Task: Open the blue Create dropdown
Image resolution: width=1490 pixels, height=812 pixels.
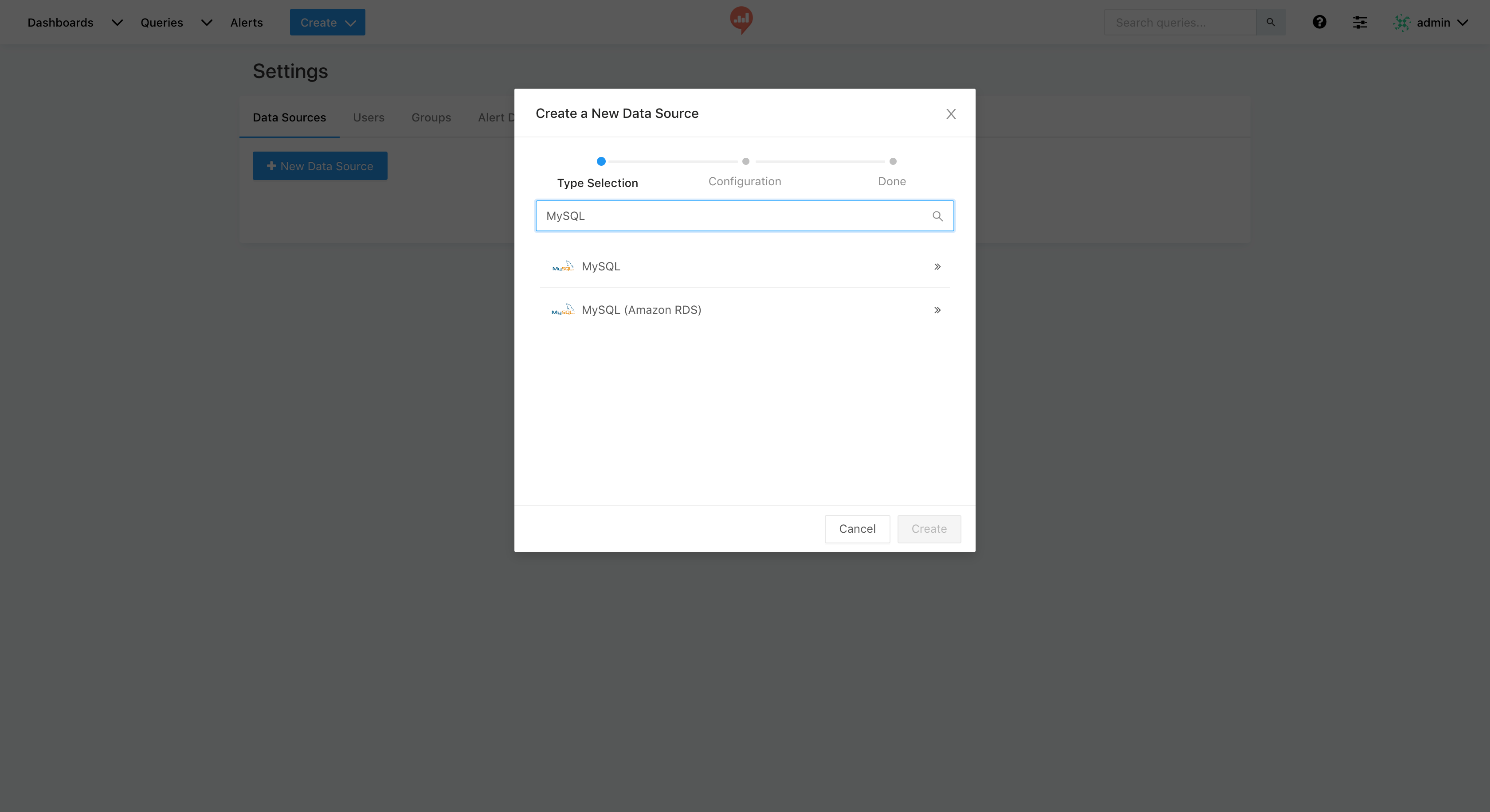Action: tap(327, 23)
